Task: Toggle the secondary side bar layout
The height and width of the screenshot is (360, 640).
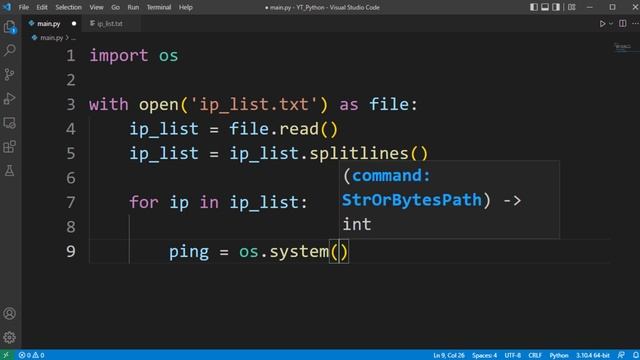Action: pyautogui.click(x=556, y=7)
